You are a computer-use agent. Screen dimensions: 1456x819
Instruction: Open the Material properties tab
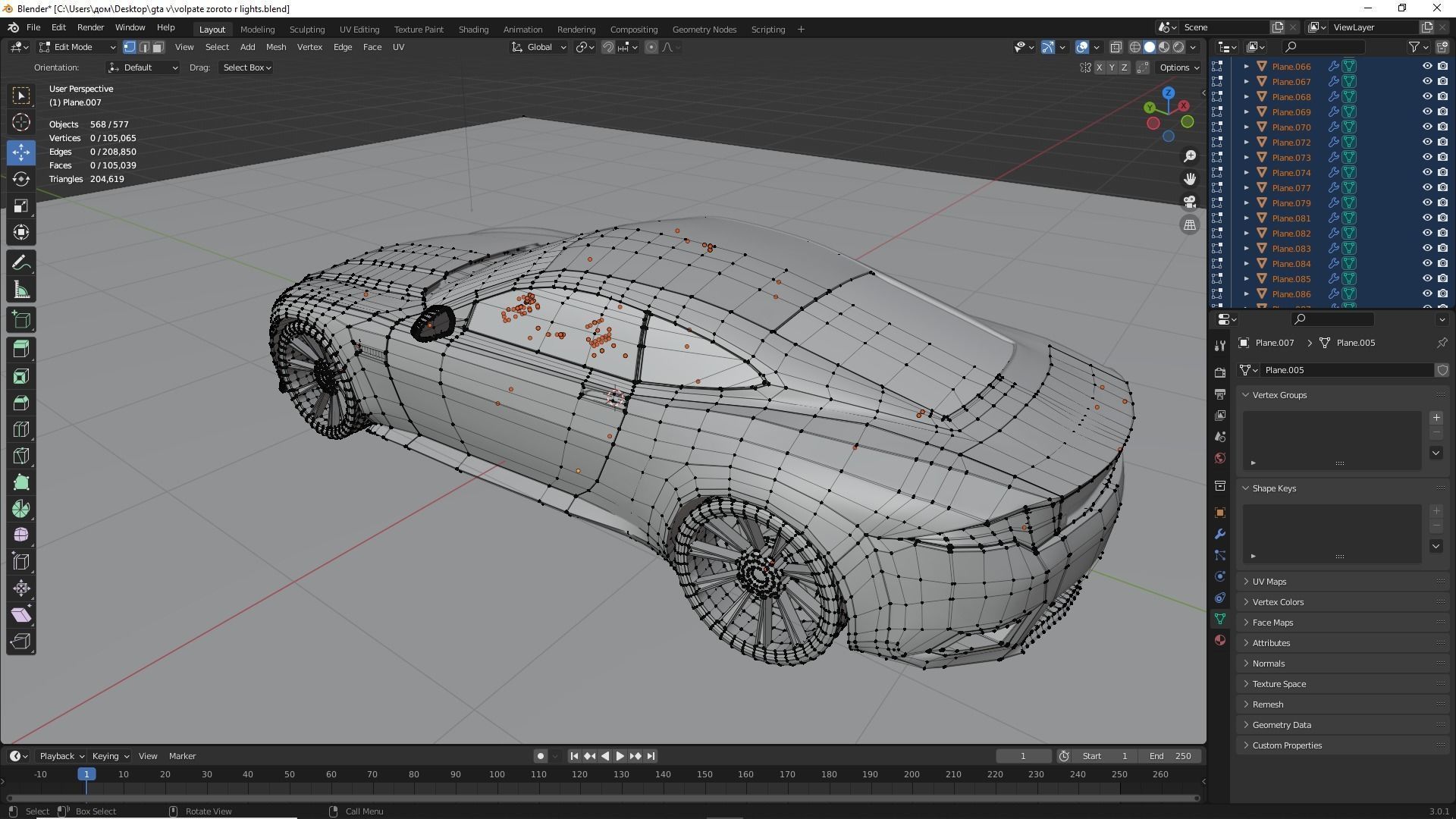1220,640
